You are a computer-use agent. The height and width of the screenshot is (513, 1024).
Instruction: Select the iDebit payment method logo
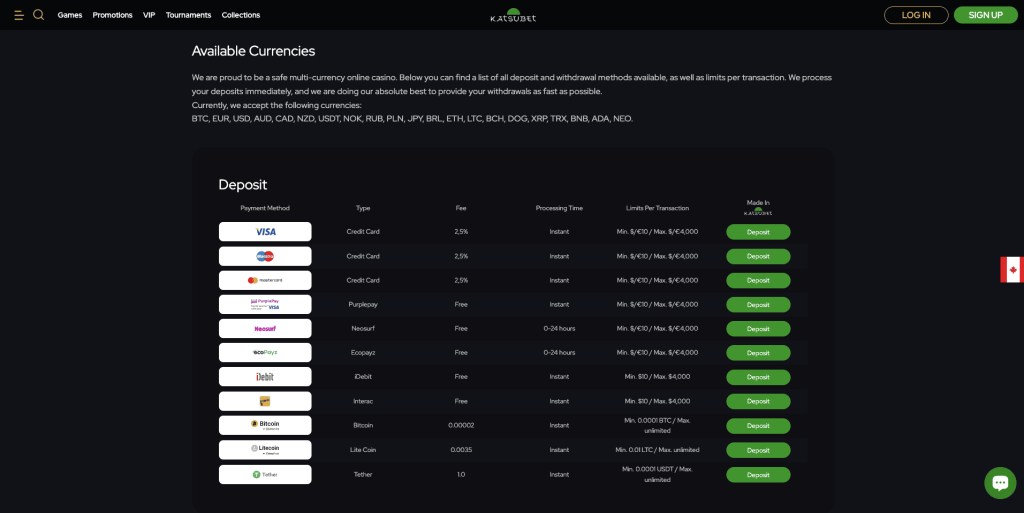point(265,377)
